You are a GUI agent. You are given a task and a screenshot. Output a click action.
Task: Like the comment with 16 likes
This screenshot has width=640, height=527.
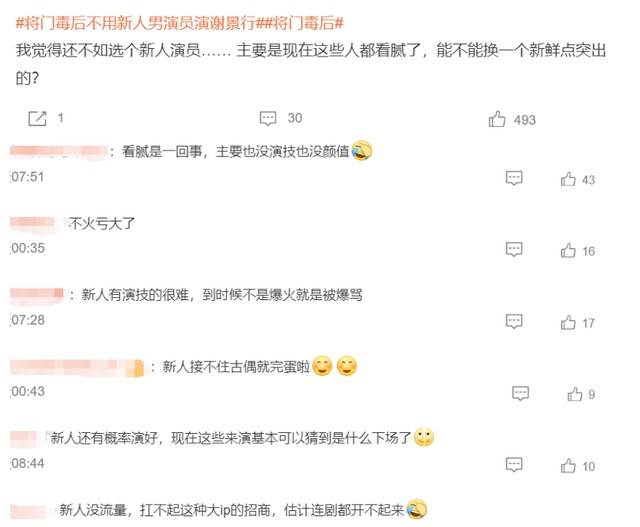pyautogui.click(x=568, y=250)
